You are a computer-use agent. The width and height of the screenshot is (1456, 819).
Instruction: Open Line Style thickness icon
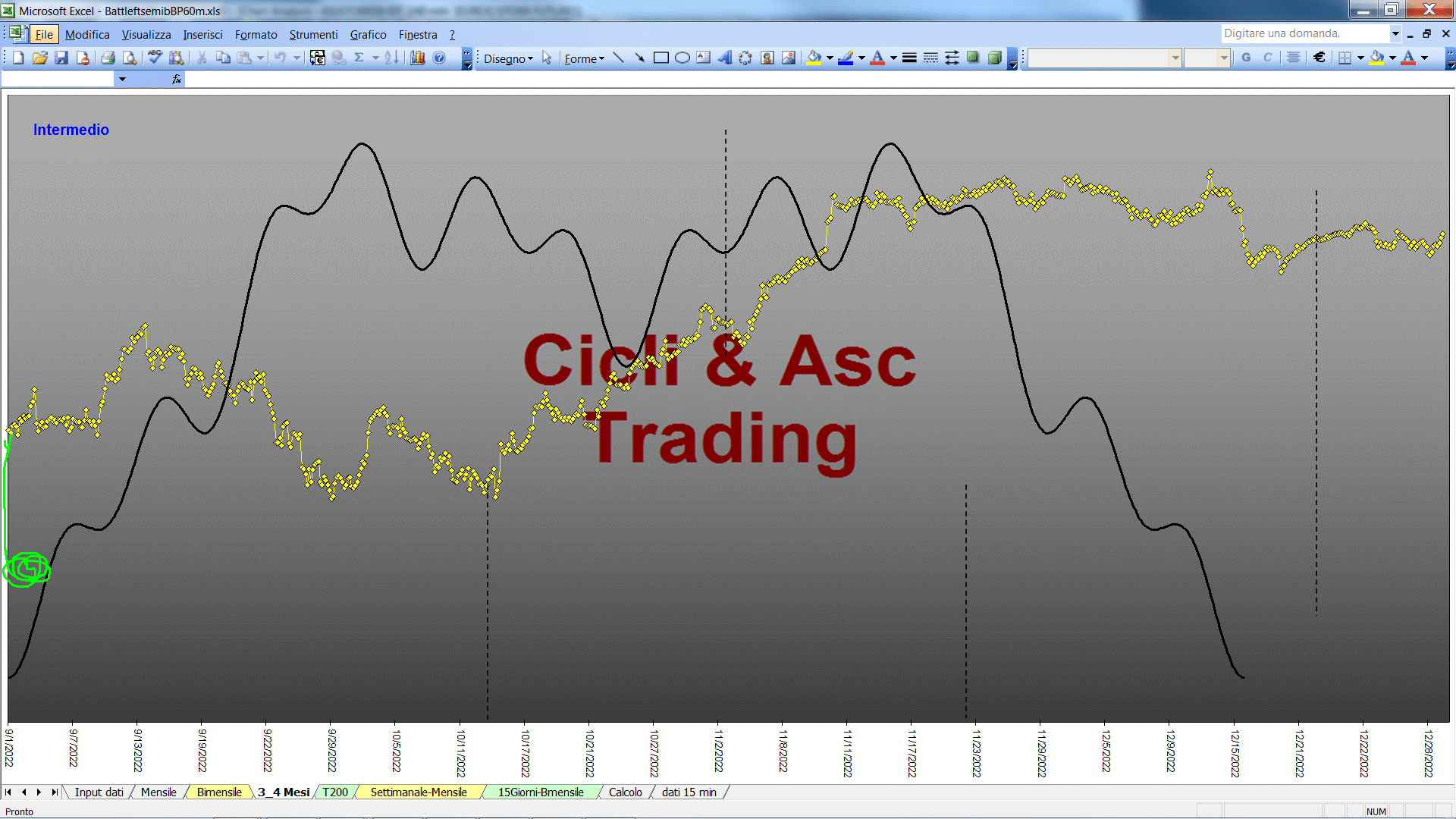[909, 58]
